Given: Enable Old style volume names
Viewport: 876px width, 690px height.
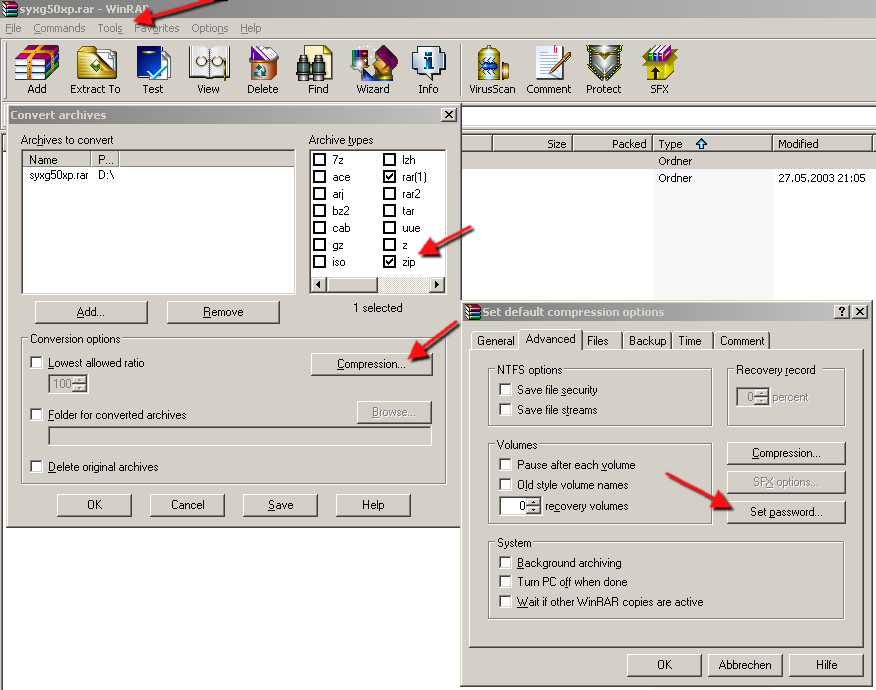Looking at the screenshot, I should click(x=505, y=484).
